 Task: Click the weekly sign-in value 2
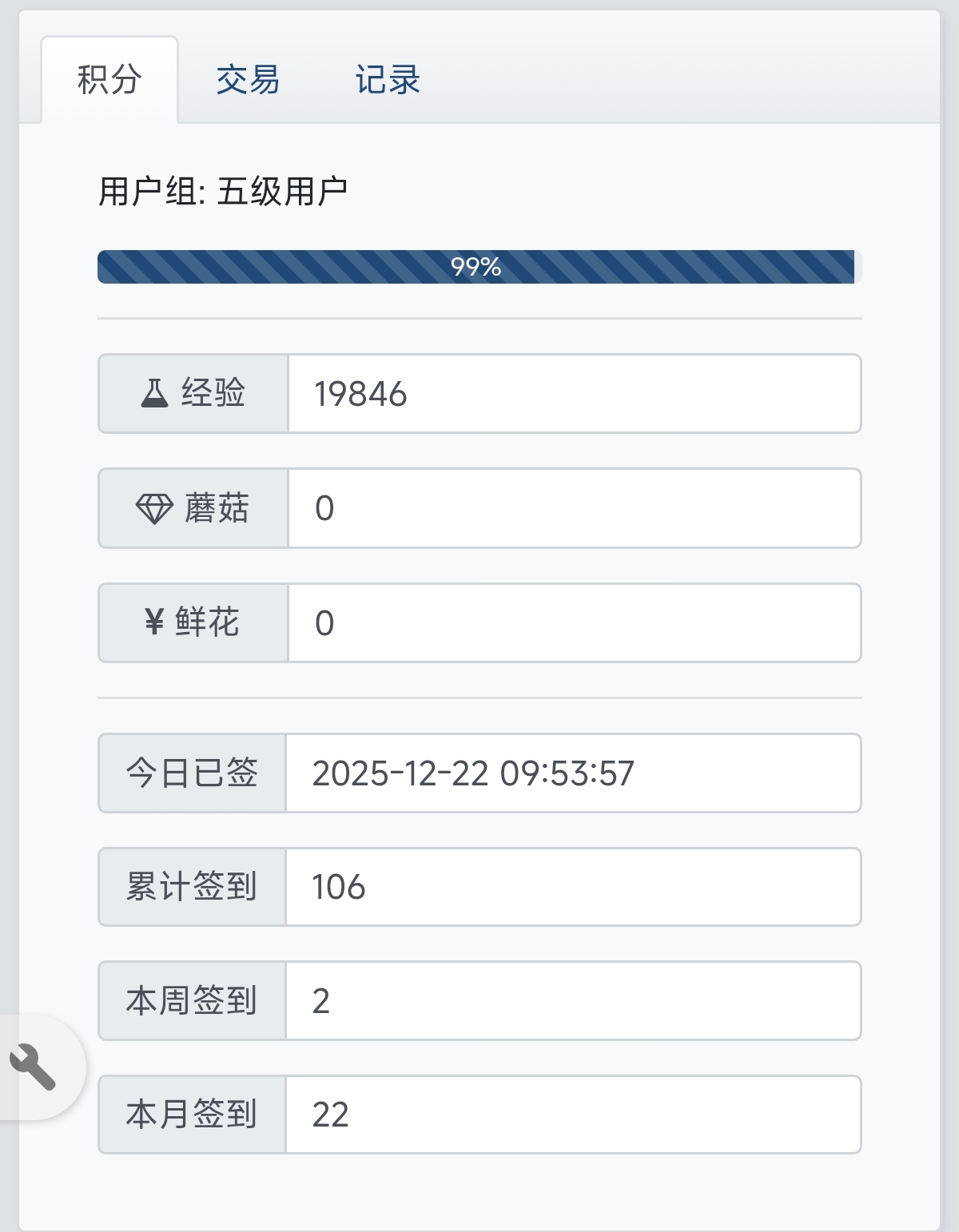click(x=323, y=1000)
